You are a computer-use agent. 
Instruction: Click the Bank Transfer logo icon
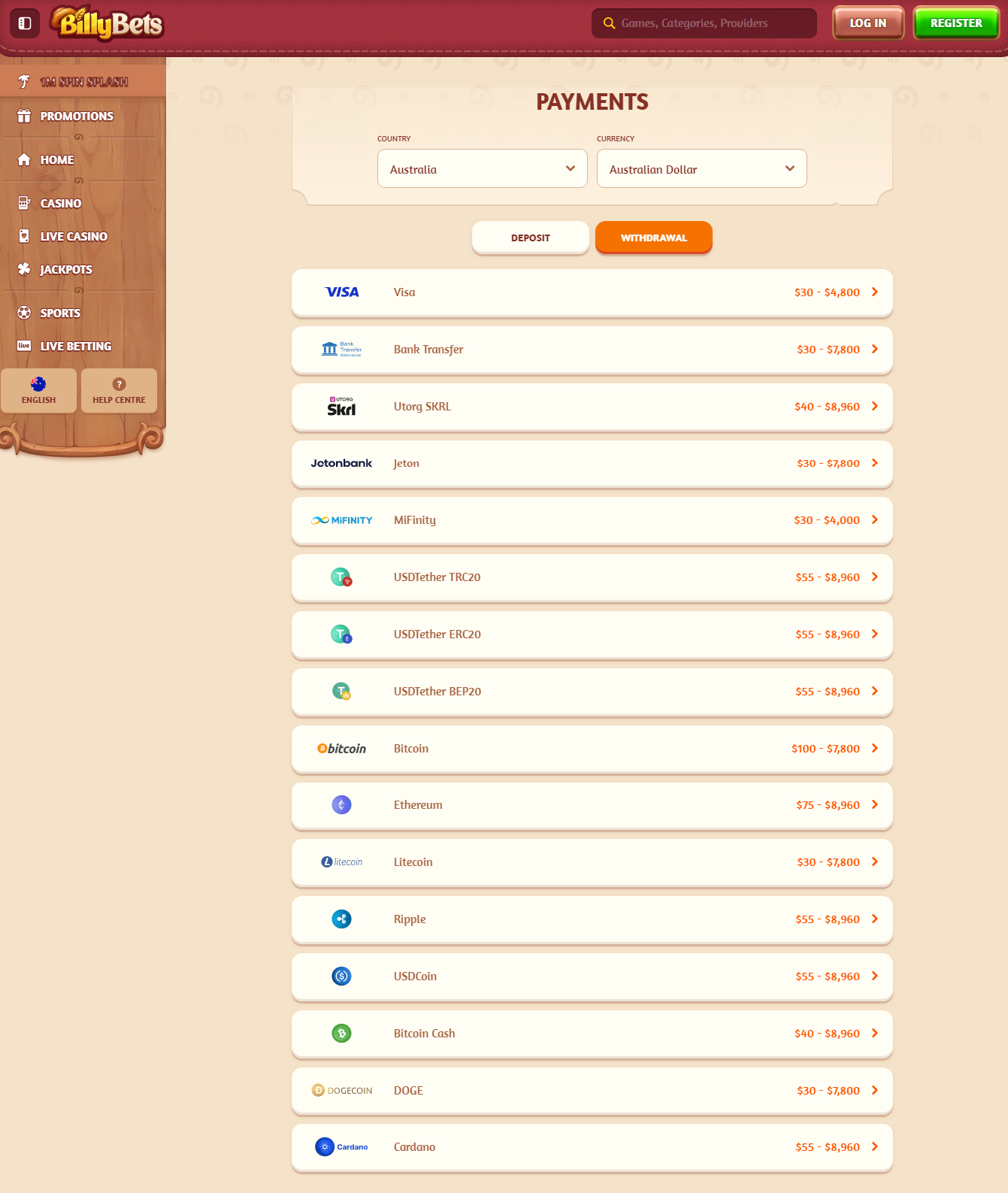coord(342,350)
